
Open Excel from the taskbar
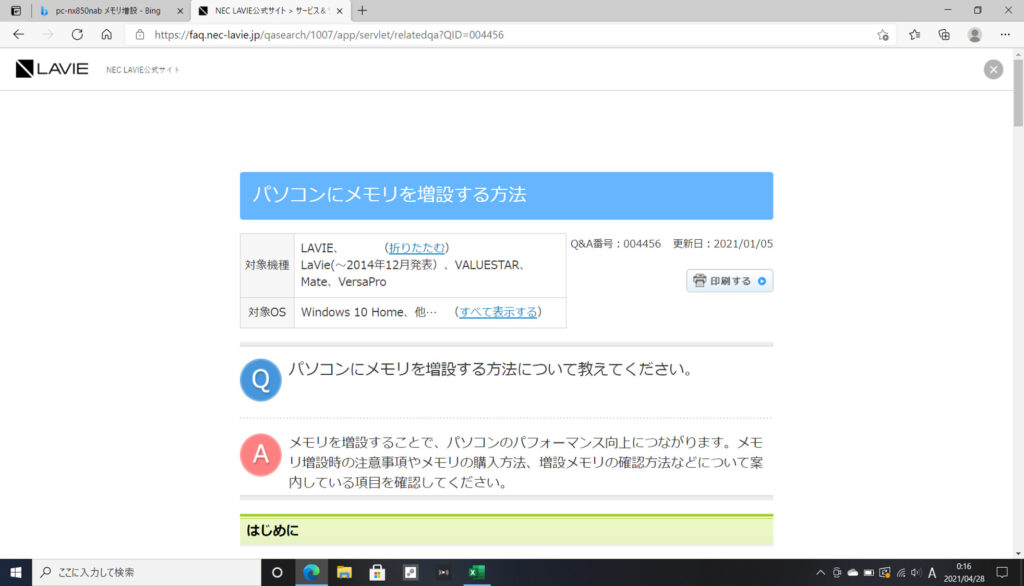[x=477, y=573]
